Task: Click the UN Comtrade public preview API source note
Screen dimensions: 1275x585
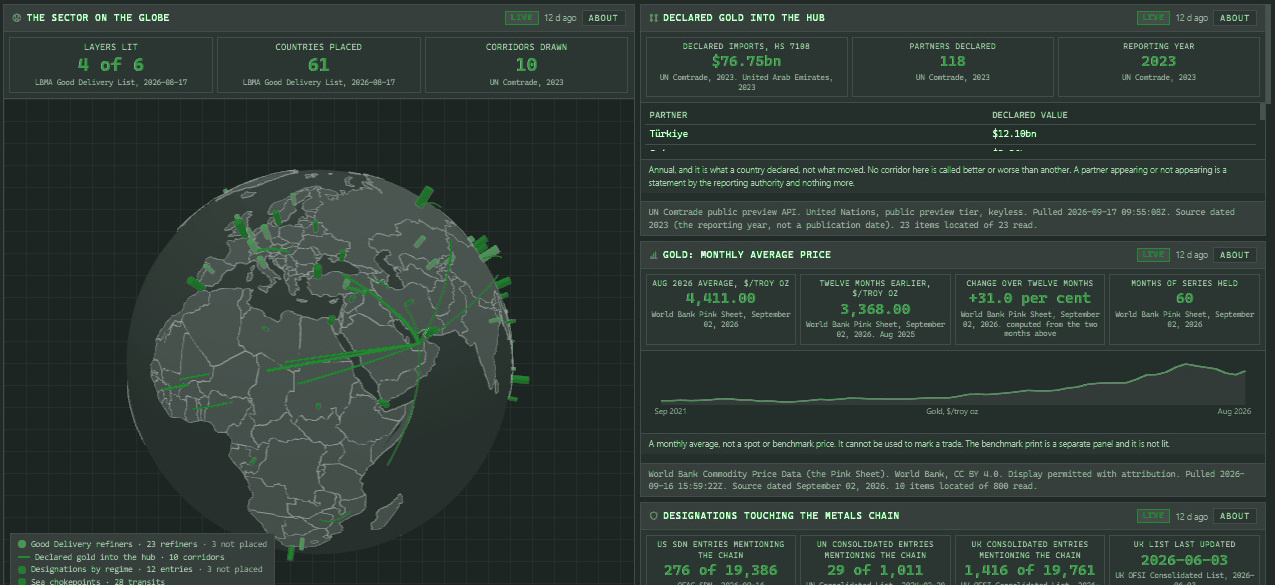Action: [948, 218]
